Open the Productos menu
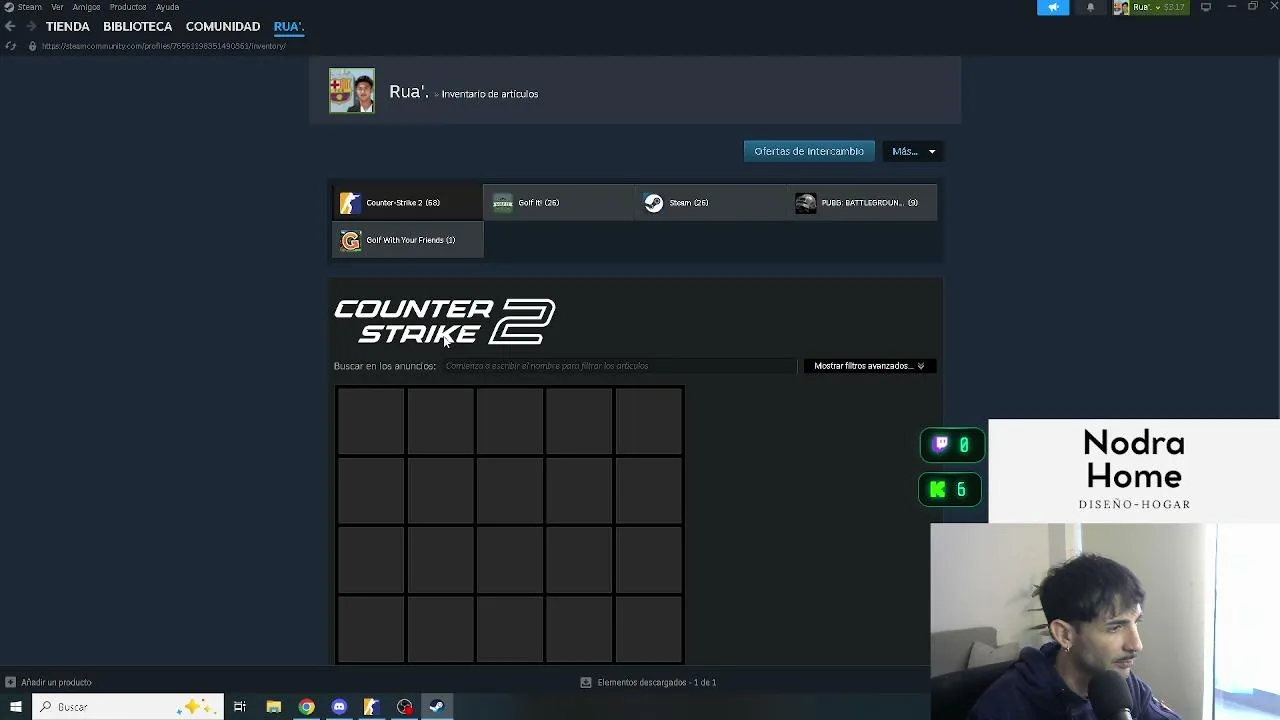 [x=128, y=7]
